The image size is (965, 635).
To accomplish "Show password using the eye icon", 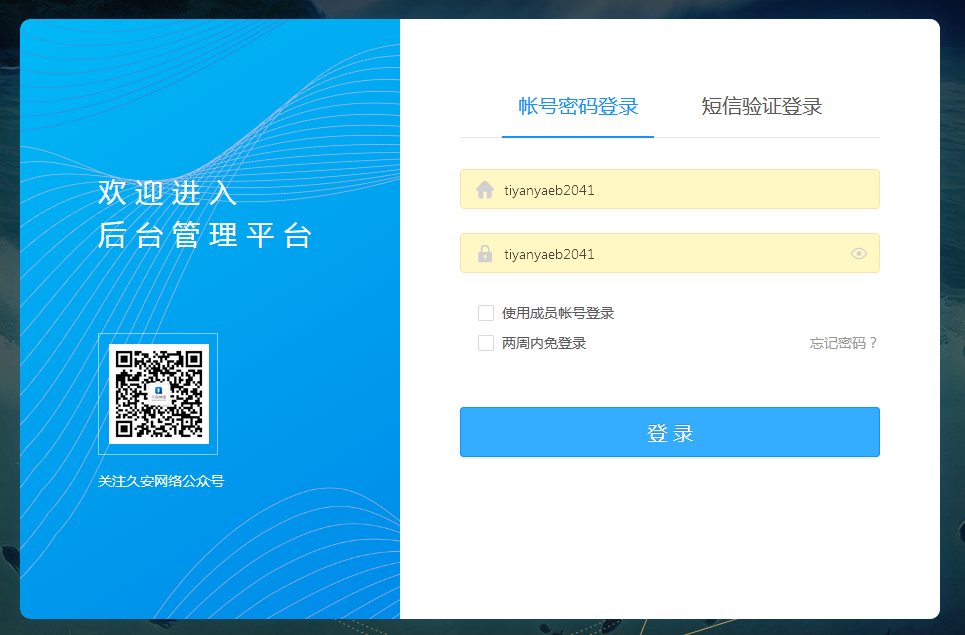I will (858, 254).
